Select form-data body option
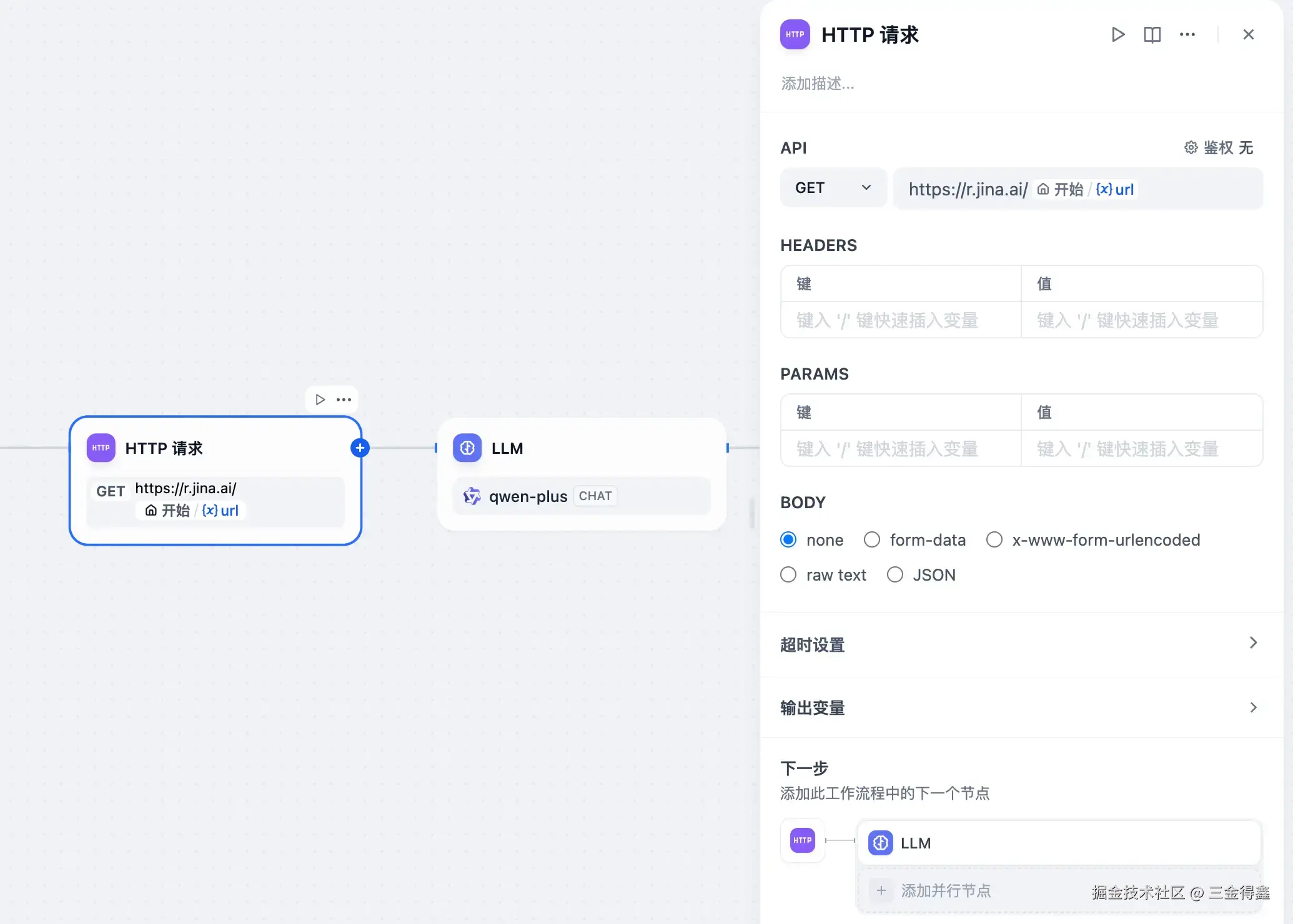 click(x=872, y=540)
